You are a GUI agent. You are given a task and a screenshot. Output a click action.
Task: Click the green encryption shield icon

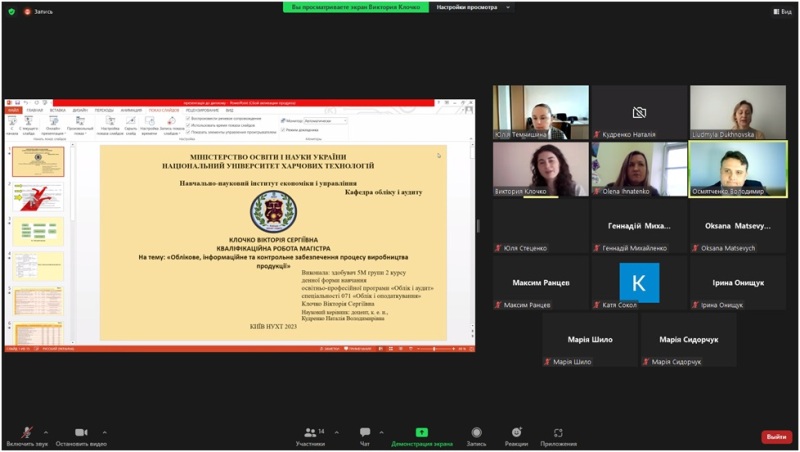pyautogui.click(x=10, y=11)
